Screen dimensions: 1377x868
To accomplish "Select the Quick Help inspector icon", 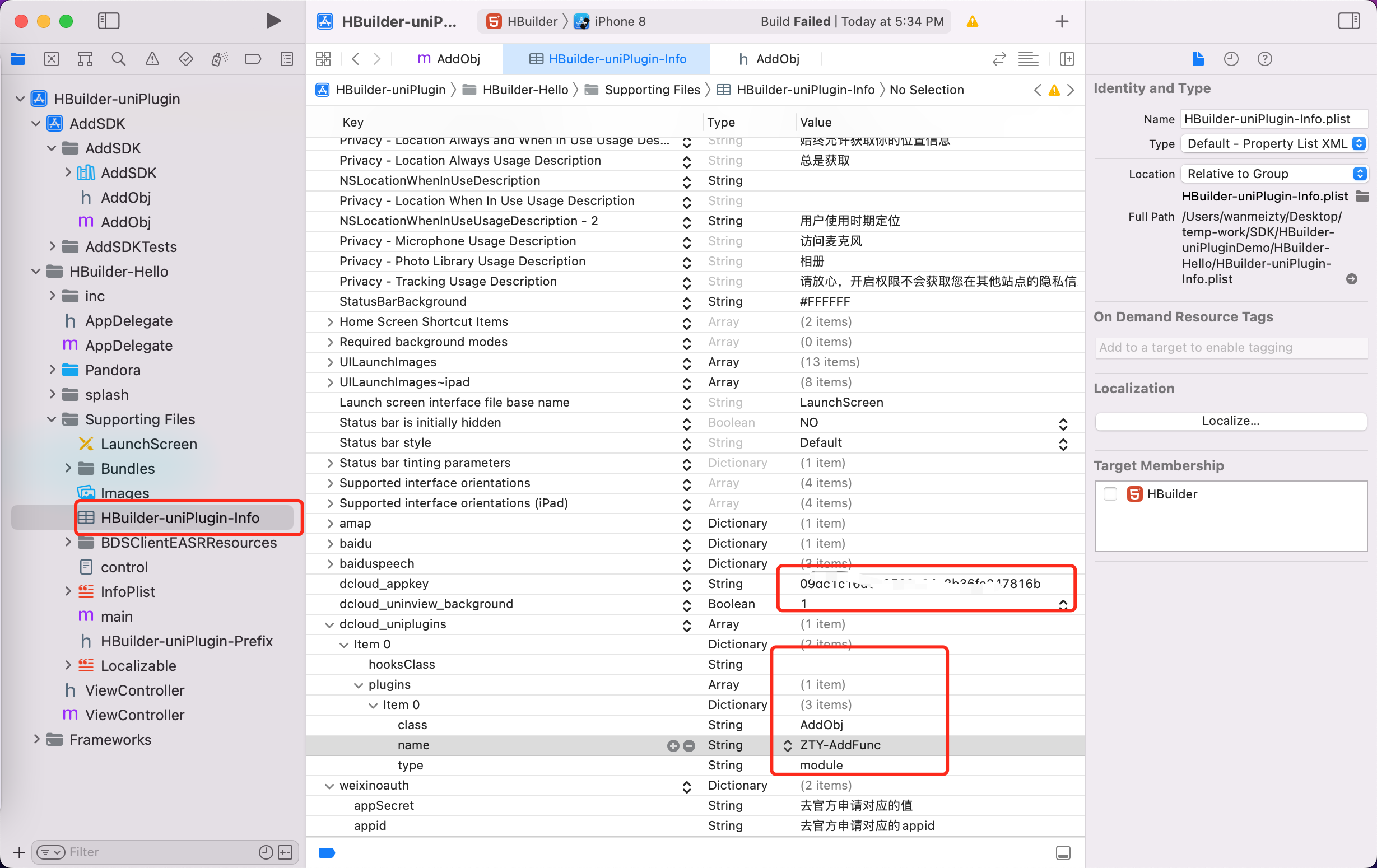I will pos(1265,59).
